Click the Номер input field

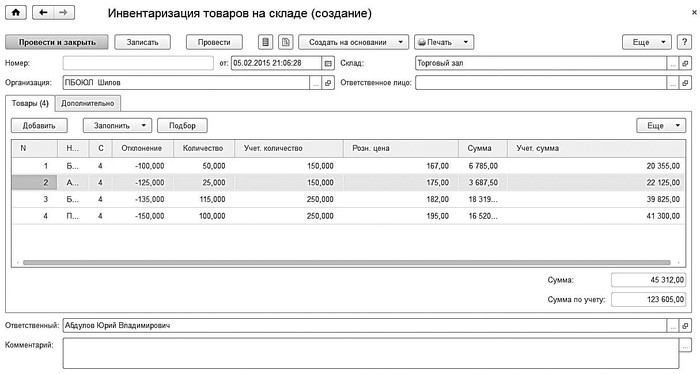[x=138, y=63]
